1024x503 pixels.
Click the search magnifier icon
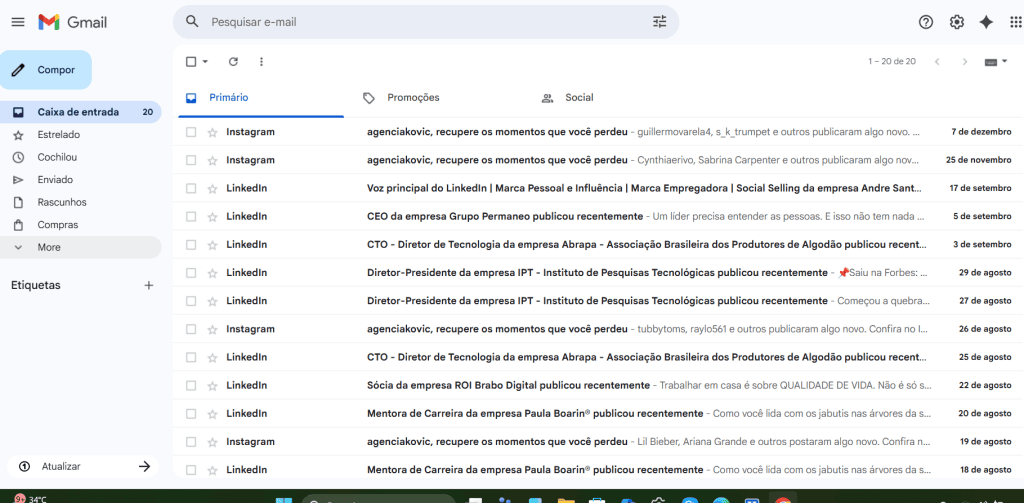tap(192, 22)
